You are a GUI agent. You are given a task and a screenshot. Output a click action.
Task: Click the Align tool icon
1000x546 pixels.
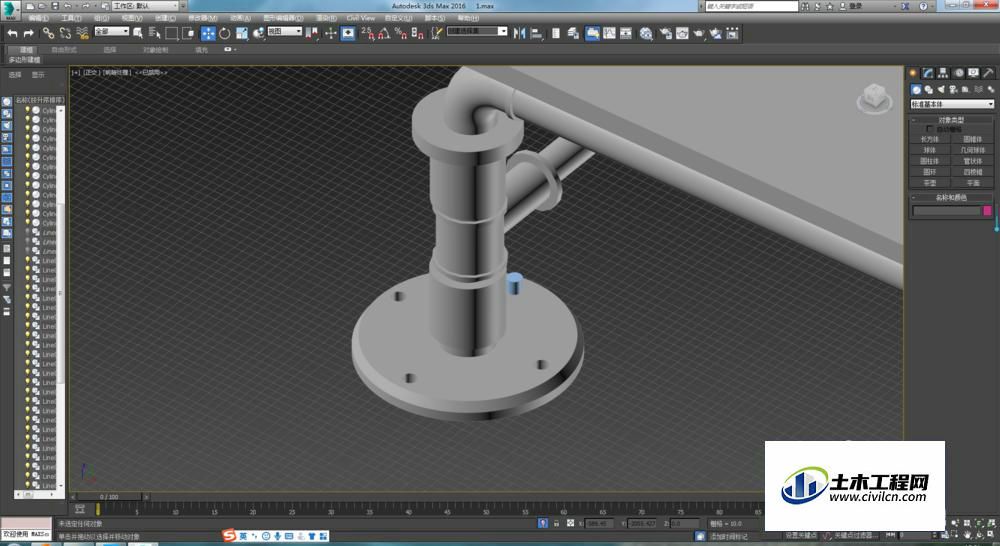tap(536, 33)
